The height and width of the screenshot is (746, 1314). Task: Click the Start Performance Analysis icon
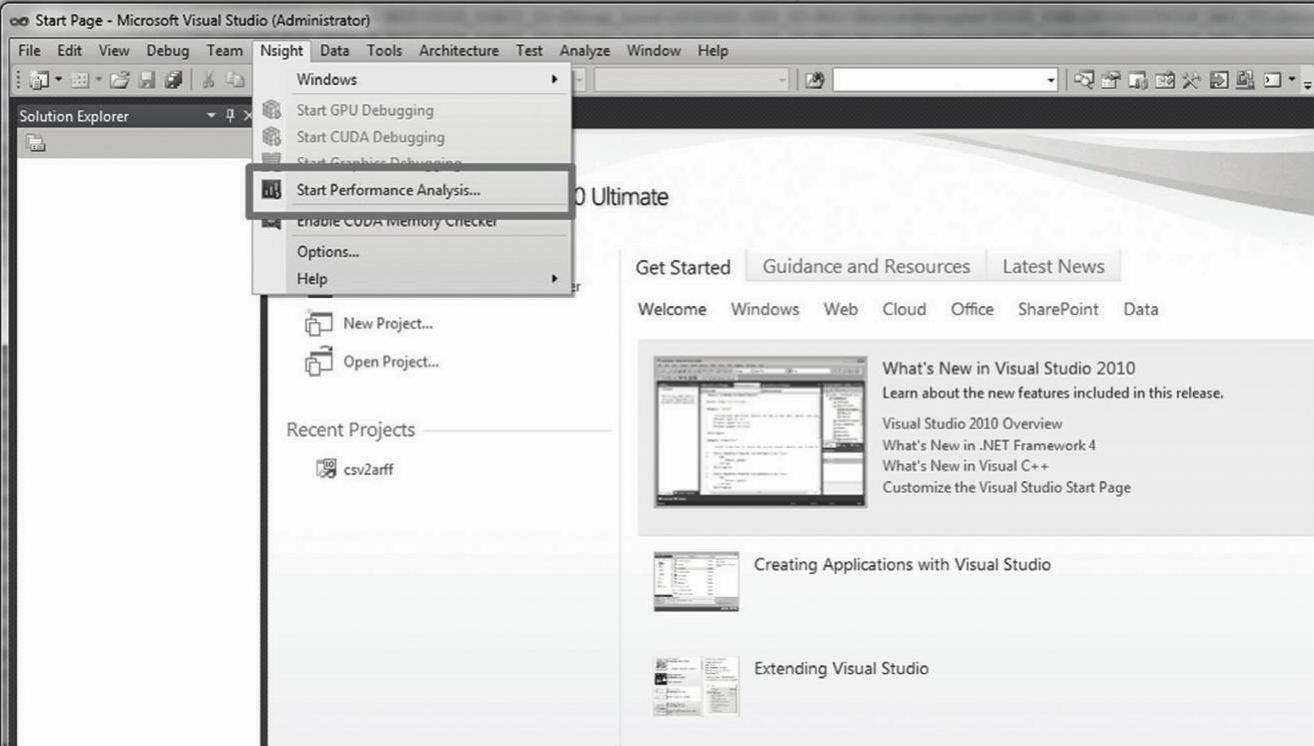click(271, 189)
